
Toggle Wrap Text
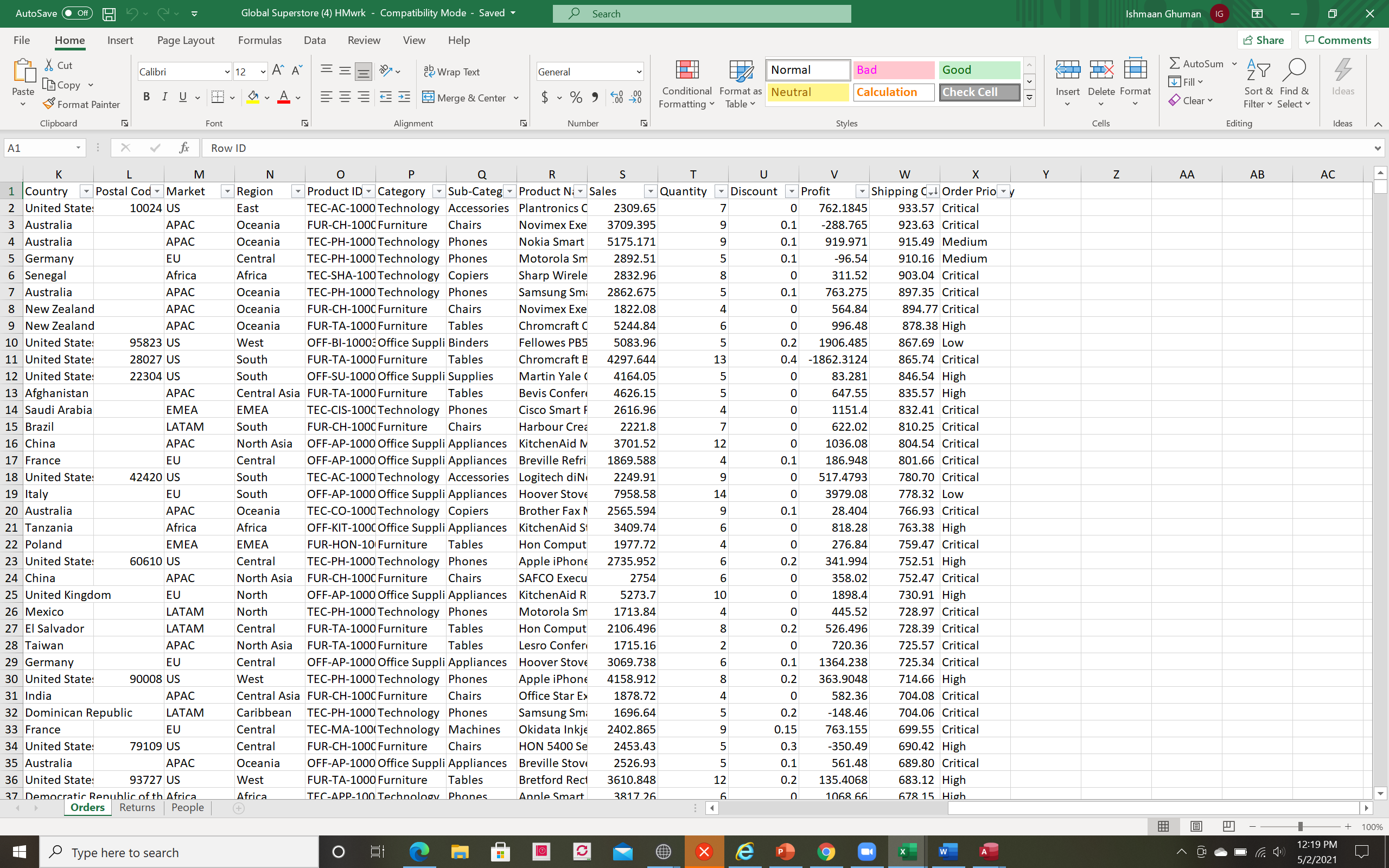452,72
